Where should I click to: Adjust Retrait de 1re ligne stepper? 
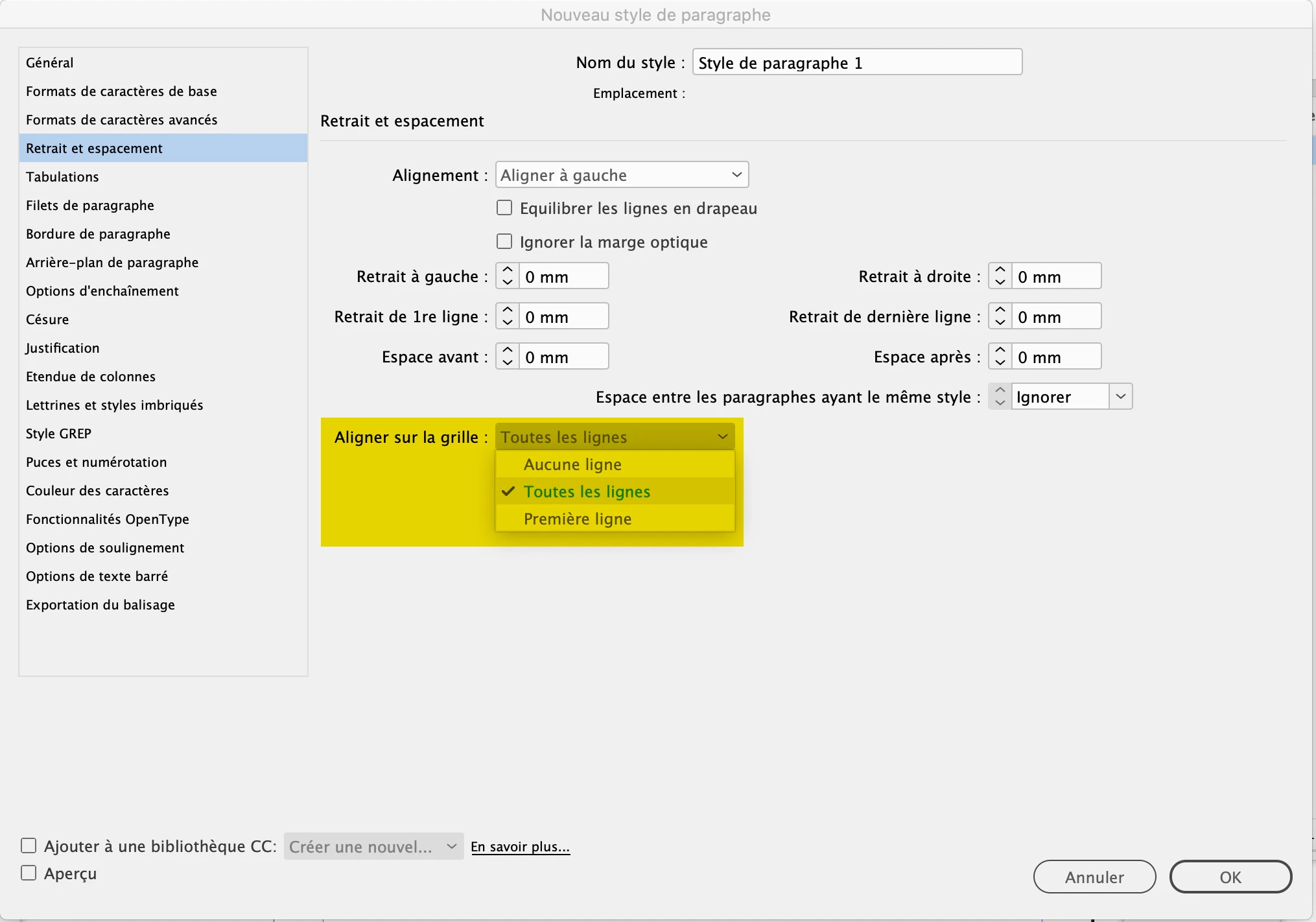coord(508,316)
